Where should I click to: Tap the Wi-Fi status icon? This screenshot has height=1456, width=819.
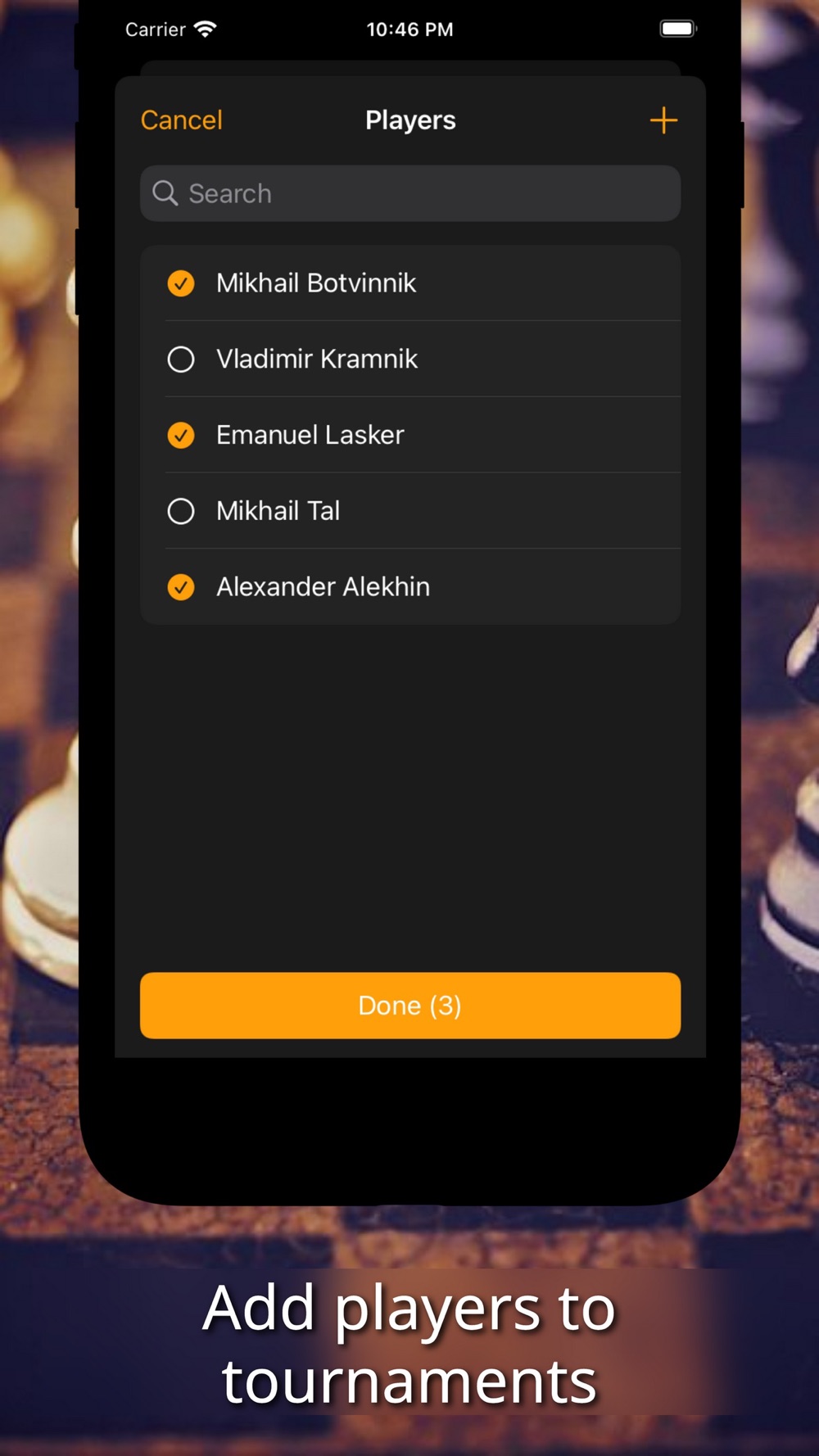coord(205,29)
